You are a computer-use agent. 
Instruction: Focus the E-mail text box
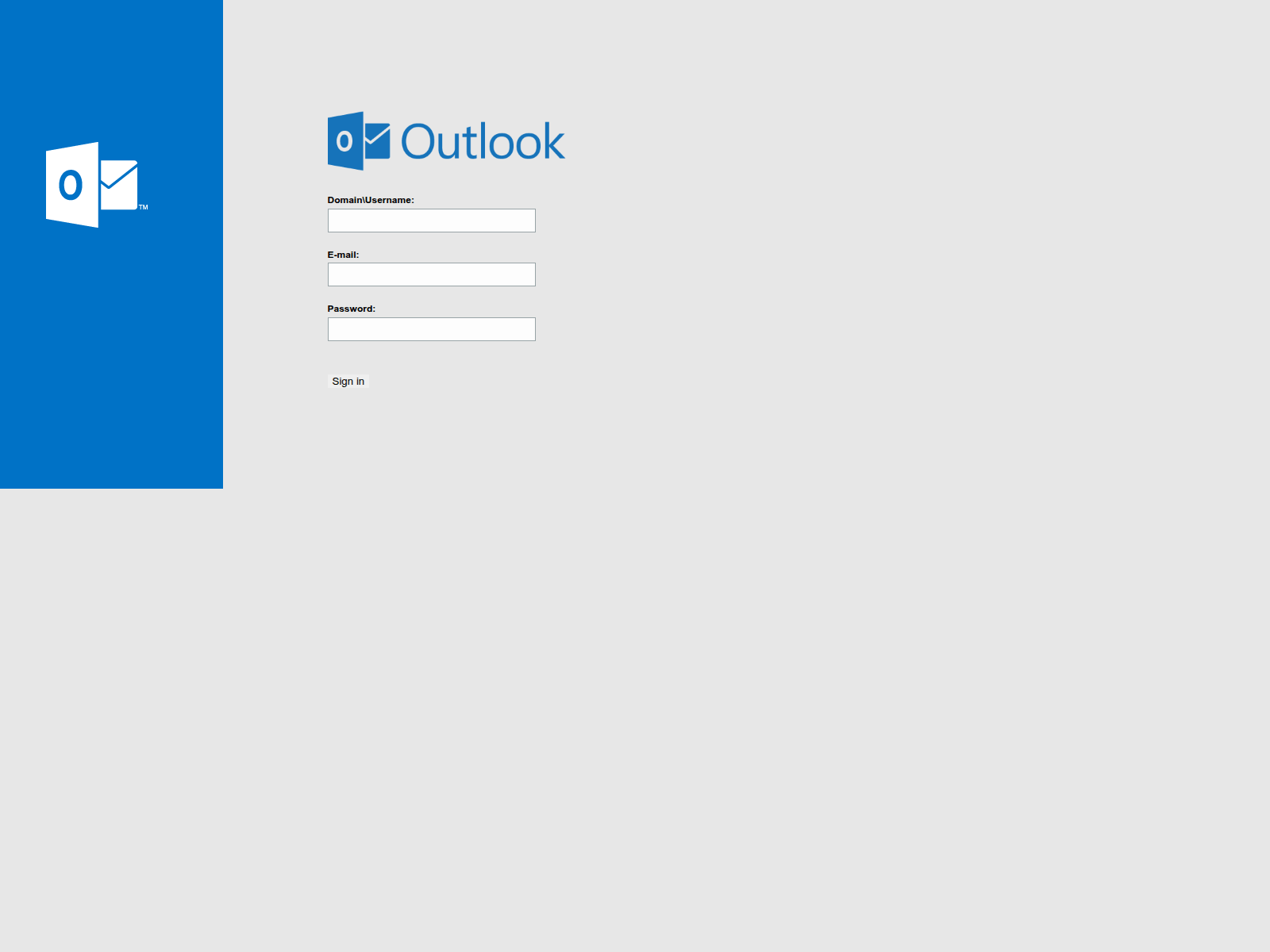click(x=431, y=274)
